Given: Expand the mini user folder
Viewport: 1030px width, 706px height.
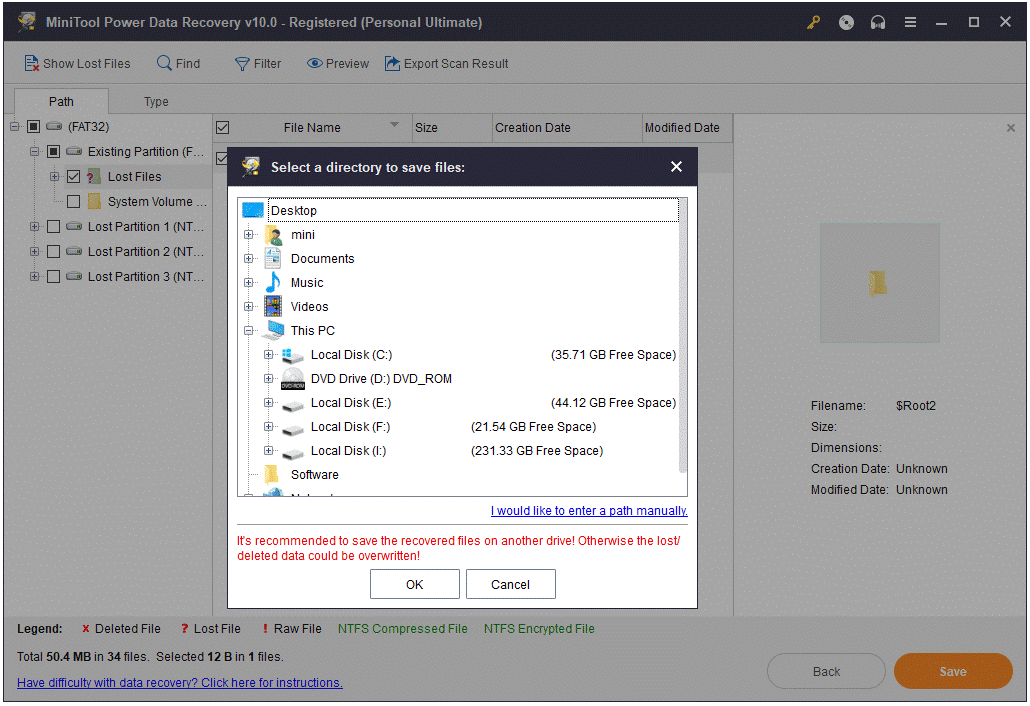Looking at the screenshot, I should tap(248, 234).
